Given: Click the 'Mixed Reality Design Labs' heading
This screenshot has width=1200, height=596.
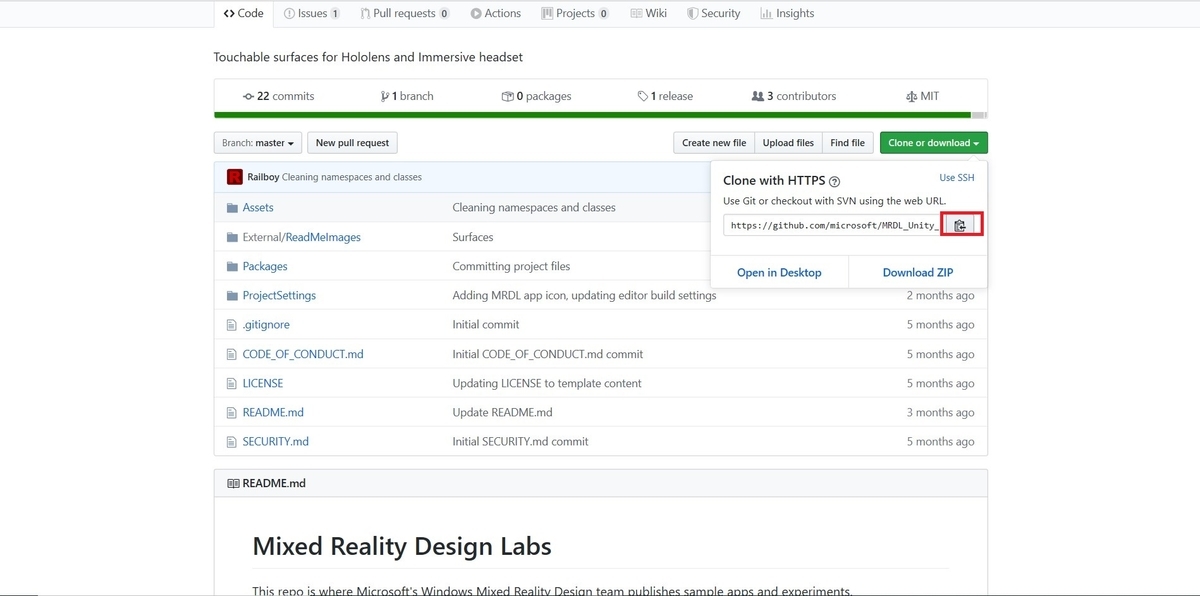Looking at the screenshot, I should tap(402, 547).
